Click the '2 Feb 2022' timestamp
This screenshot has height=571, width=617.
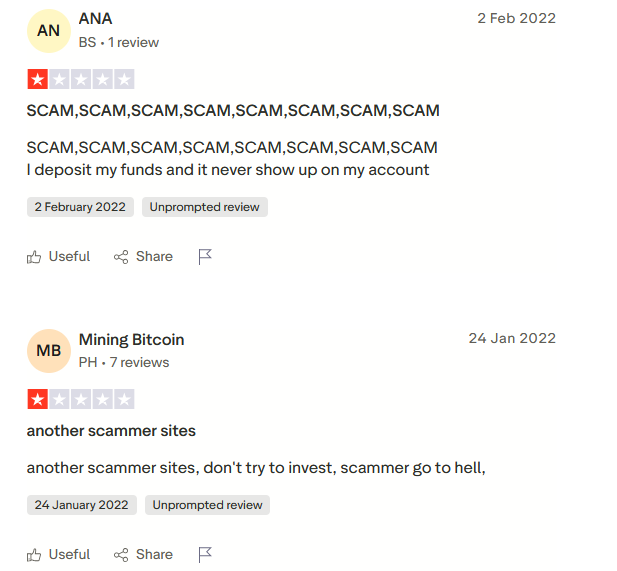pyautogui.click(x=516, y=18)
